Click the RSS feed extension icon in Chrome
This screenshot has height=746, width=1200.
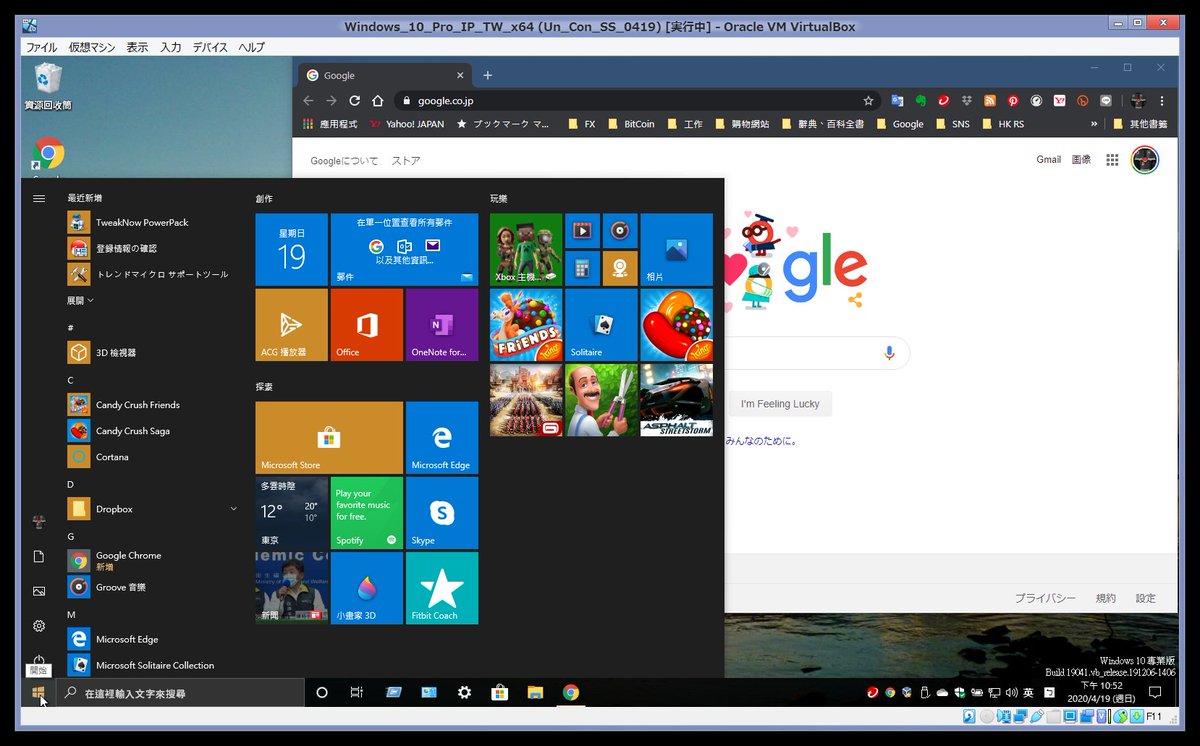coord(990,100)
